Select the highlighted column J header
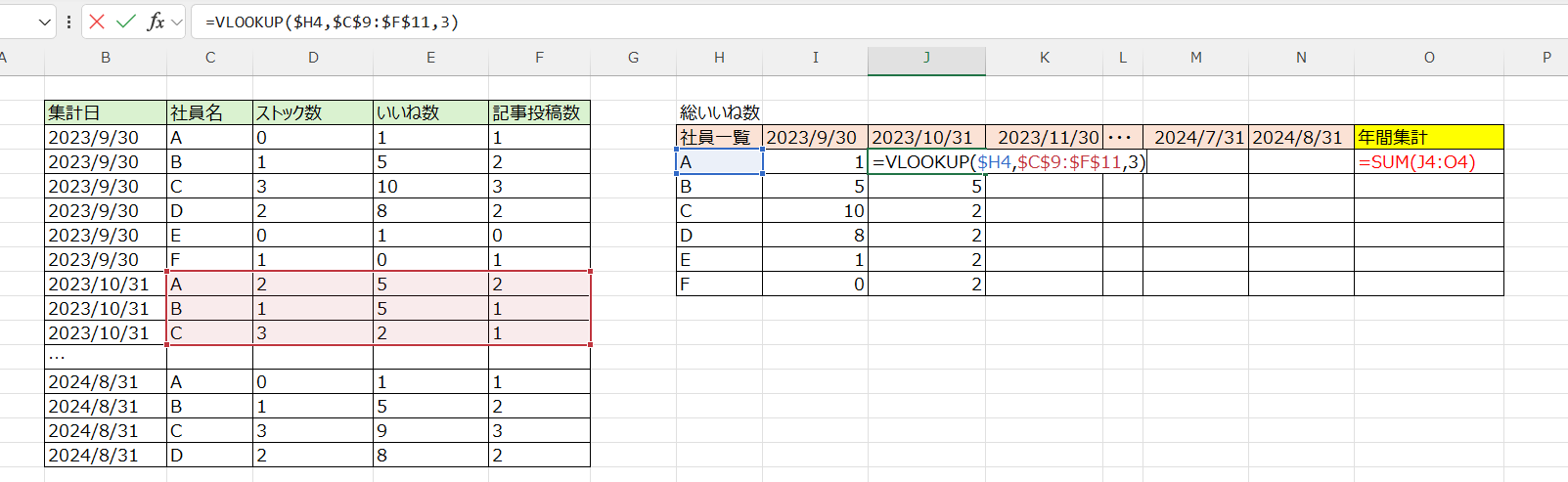 [926, 58]
